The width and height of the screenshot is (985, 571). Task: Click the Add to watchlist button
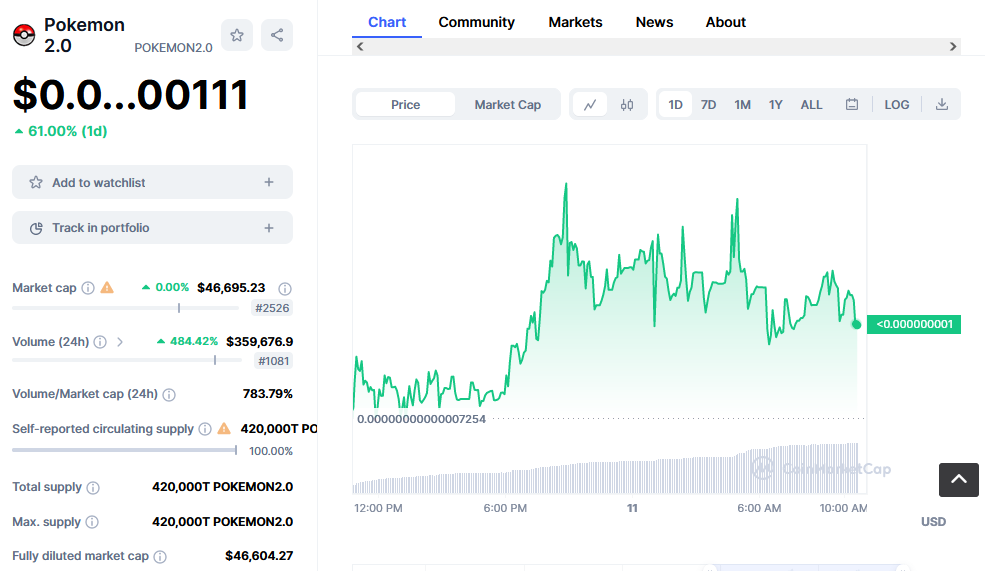(152, 182)
